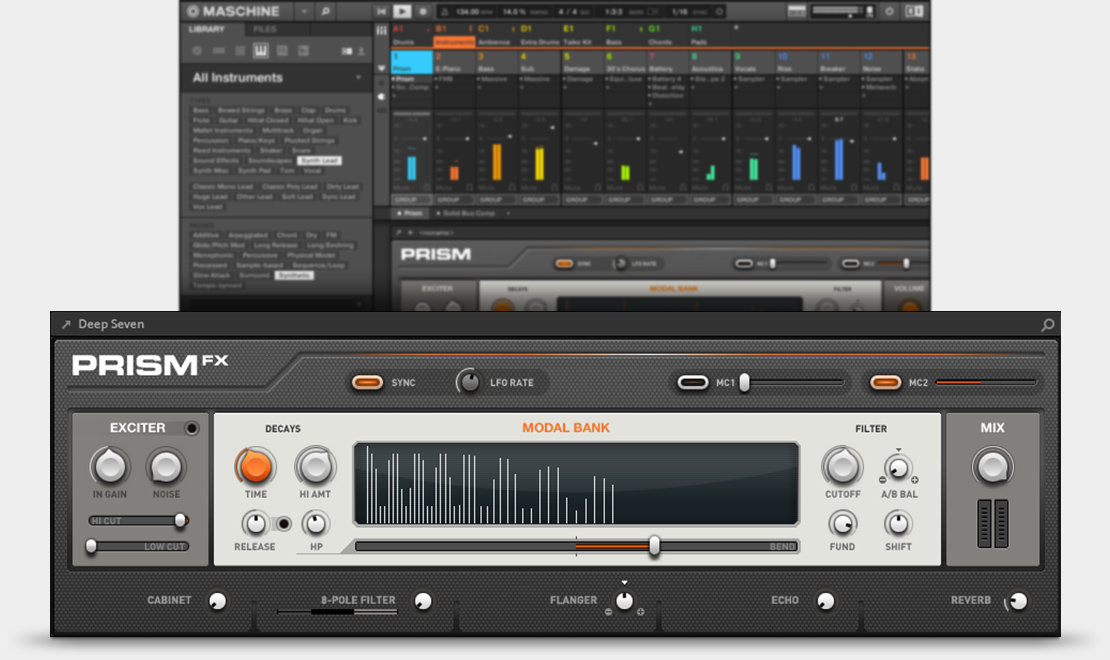The width and height of the screenshot is (1110, 660).
Task: Click the LFO RATE knob
Action: click(x=468, y=382)
